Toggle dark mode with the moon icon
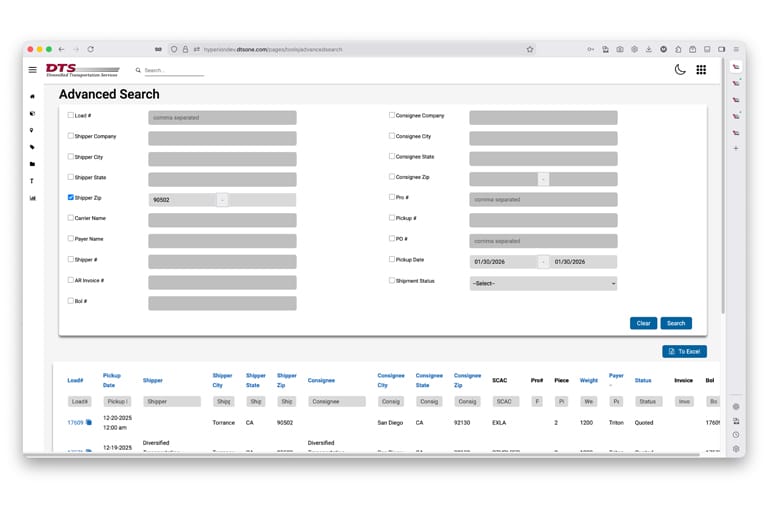770x513 pixels. (680, 70)
